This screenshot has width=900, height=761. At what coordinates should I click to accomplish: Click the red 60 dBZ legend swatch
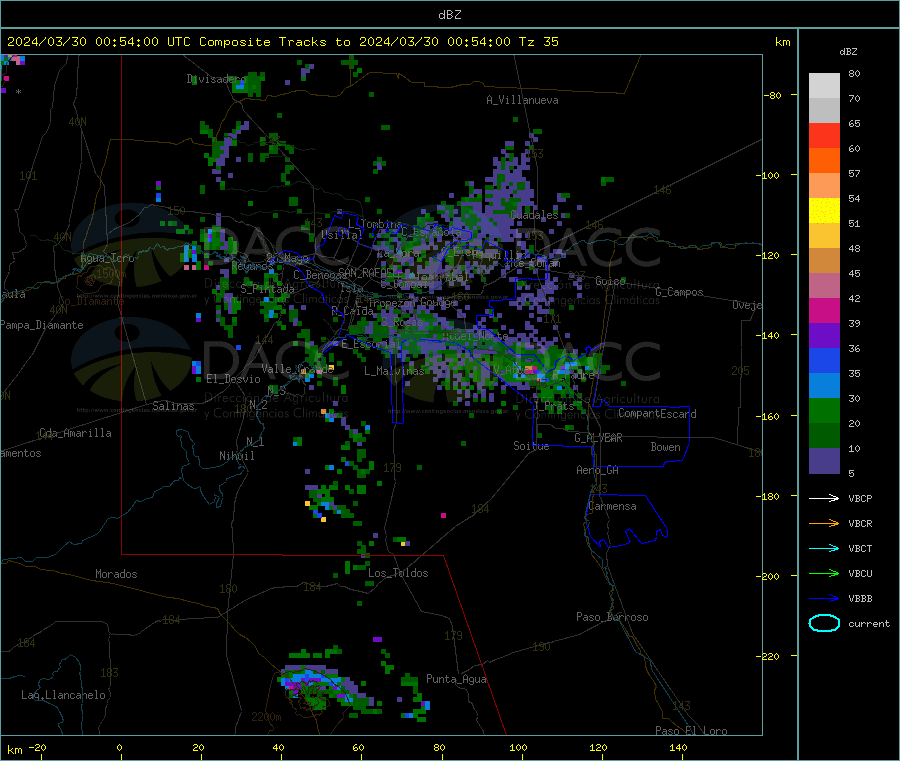point(824,135)
